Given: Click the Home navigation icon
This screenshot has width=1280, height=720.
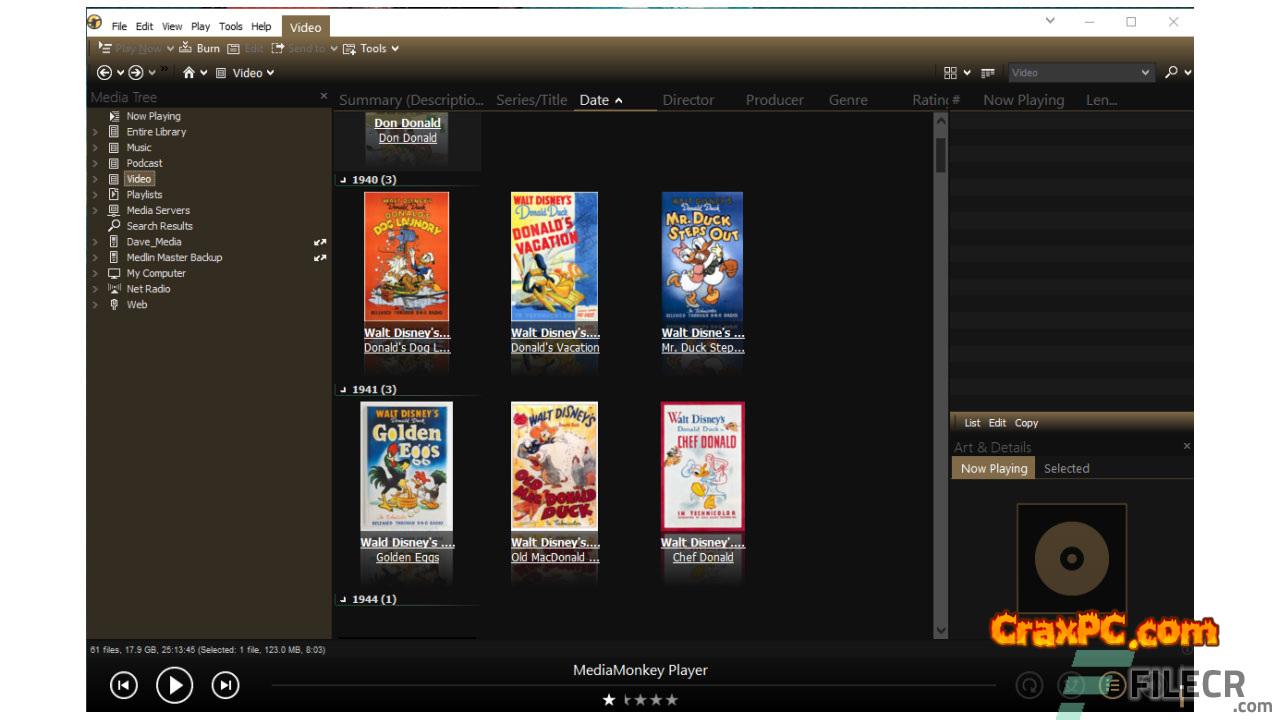Looking at the screenshot, I should tap(189, 73).
